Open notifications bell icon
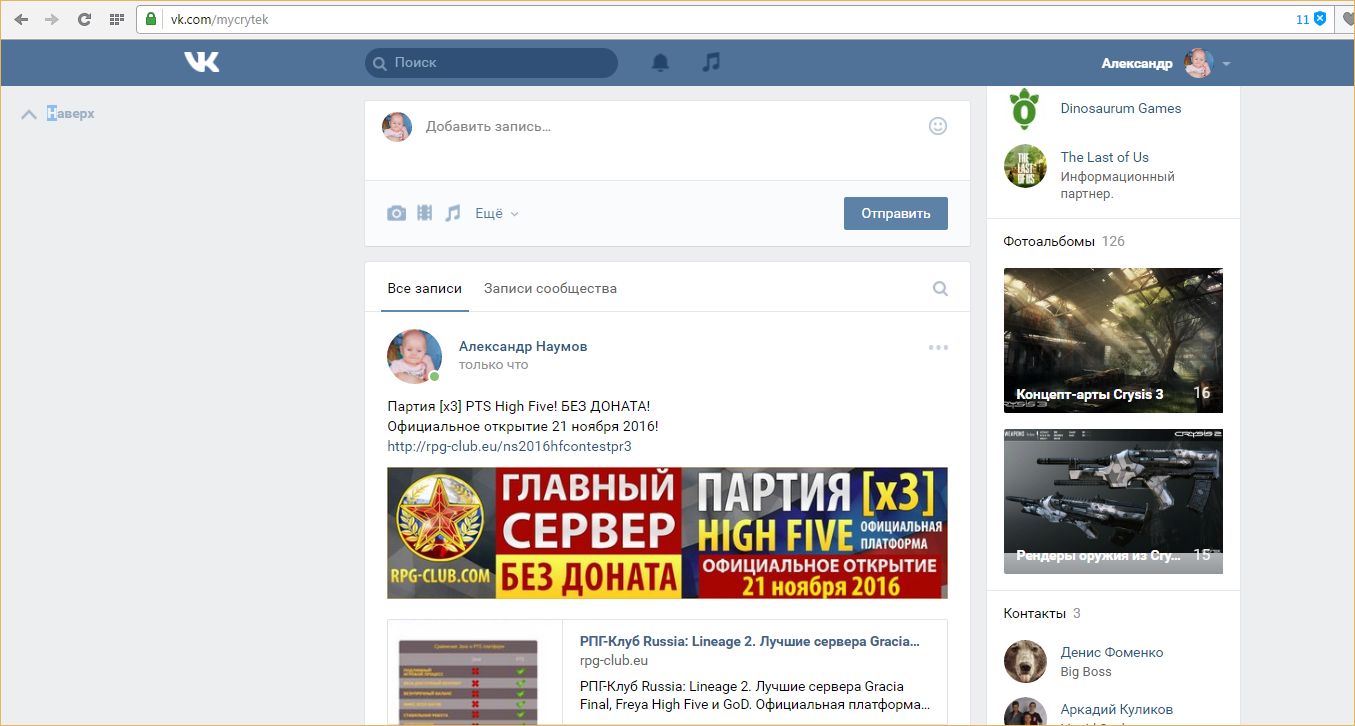 [x=660, y=62]
